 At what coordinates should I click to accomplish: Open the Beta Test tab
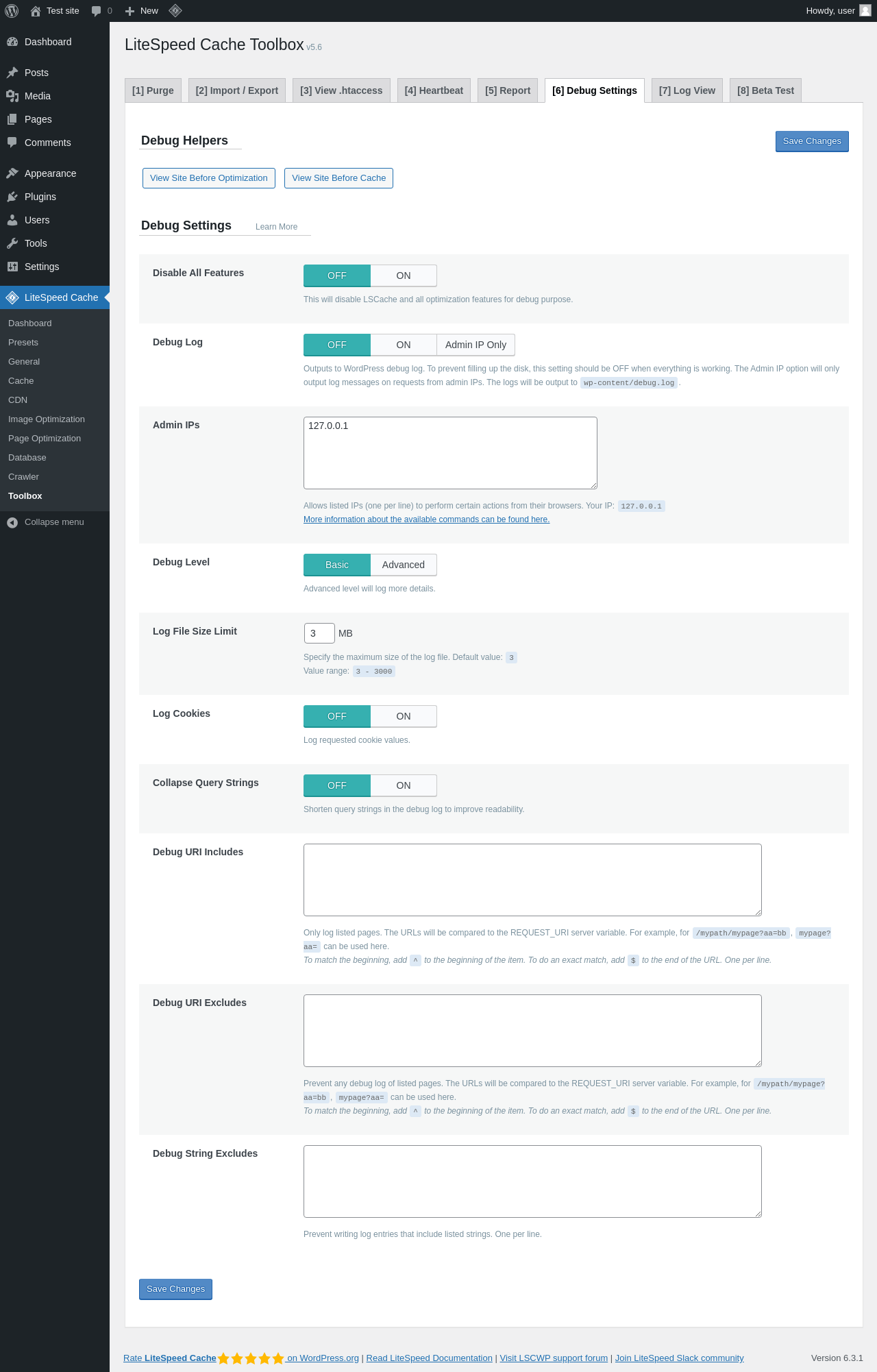(765, 90)
